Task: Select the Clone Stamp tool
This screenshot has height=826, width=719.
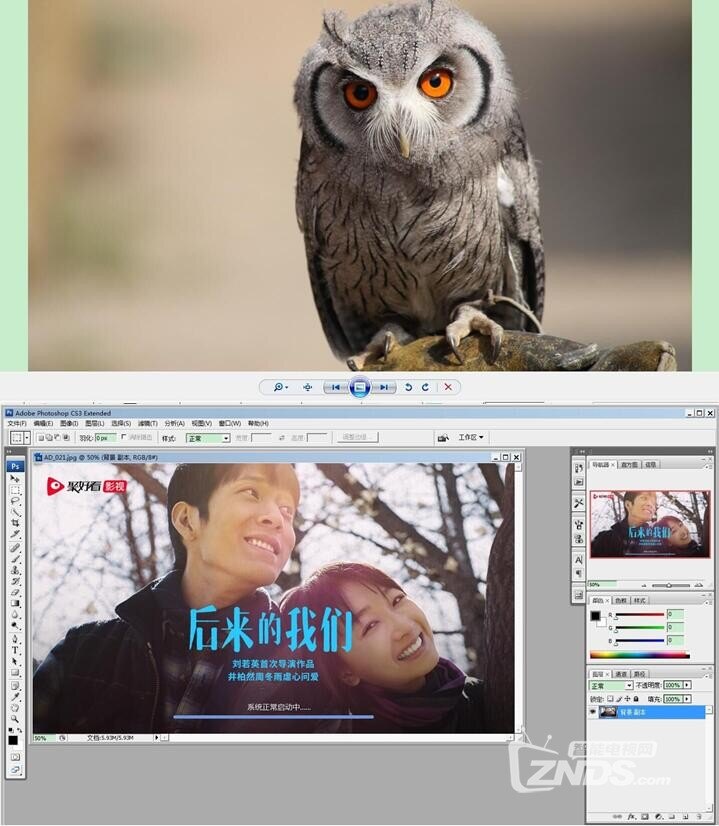Action: pyautogui.click(x=15, y=570)
